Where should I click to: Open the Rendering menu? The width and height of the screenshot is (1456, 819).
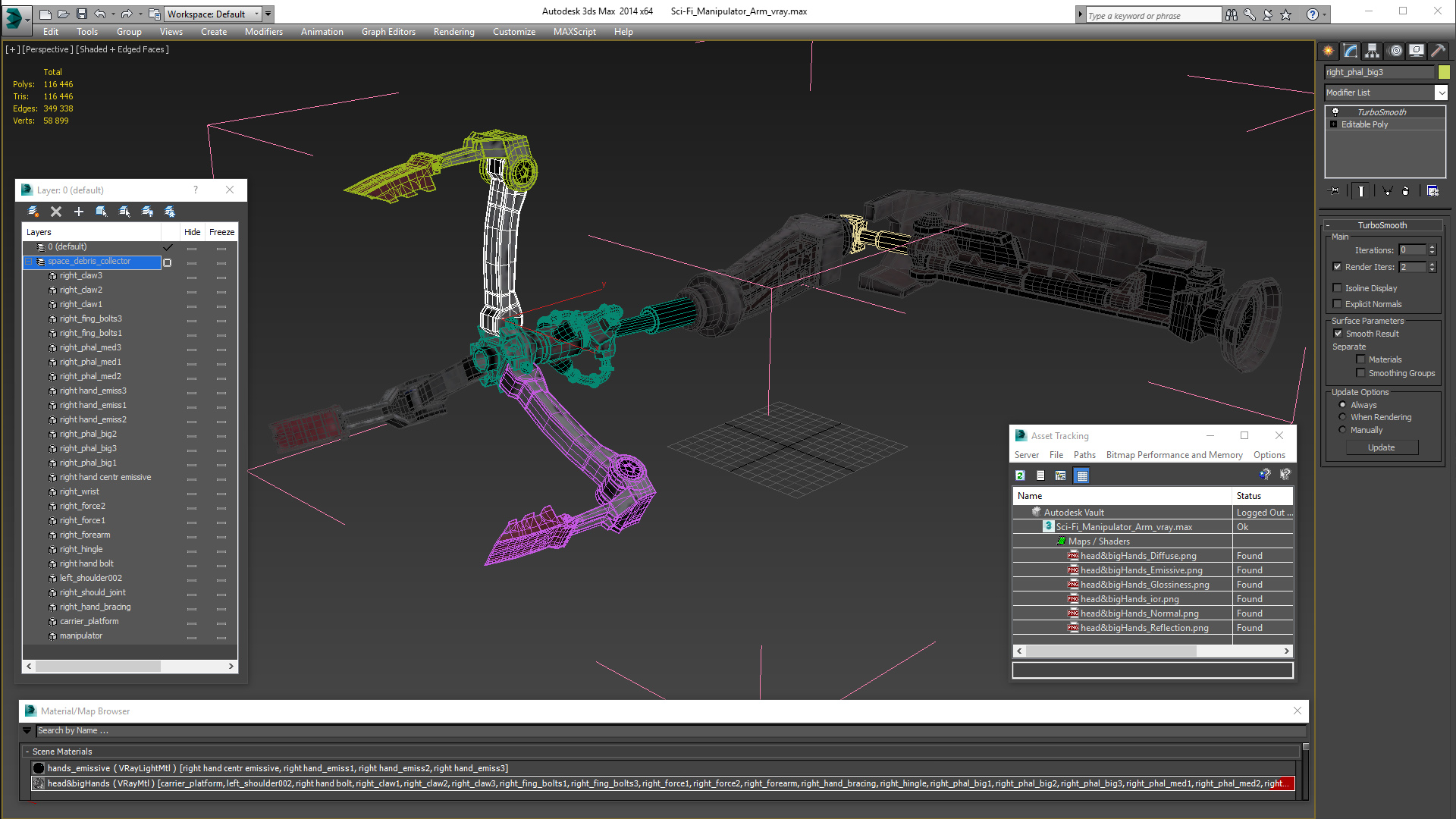pos(453,32)
